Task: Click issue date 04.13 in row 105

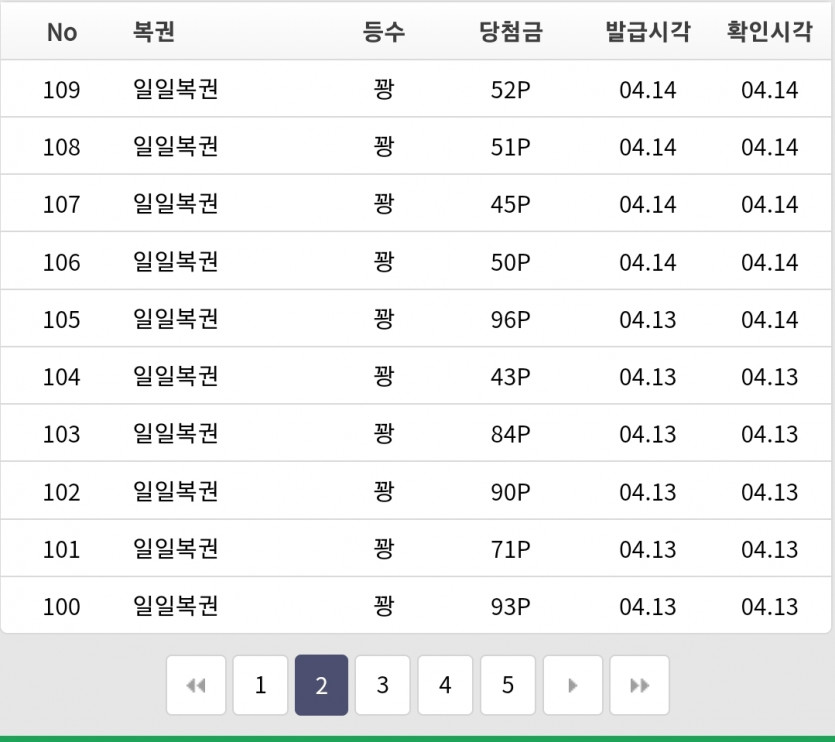Action: (648, 320)
